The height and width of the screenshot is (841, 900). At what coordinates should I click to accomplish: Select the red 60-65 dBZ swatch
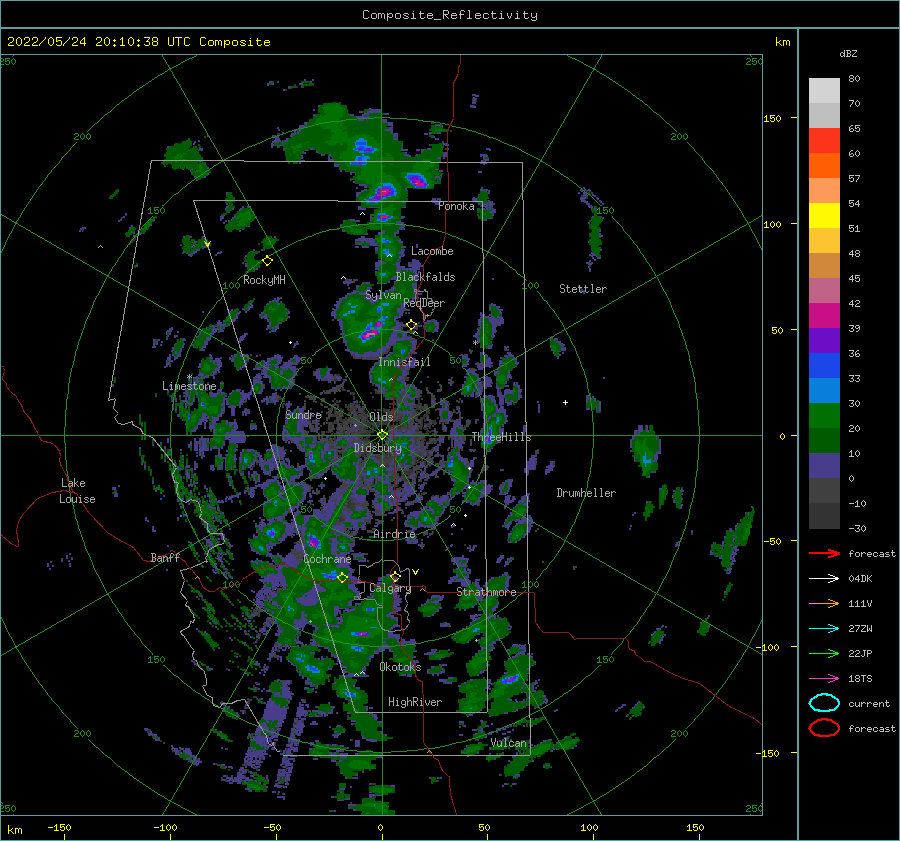(x=824, y=141)
